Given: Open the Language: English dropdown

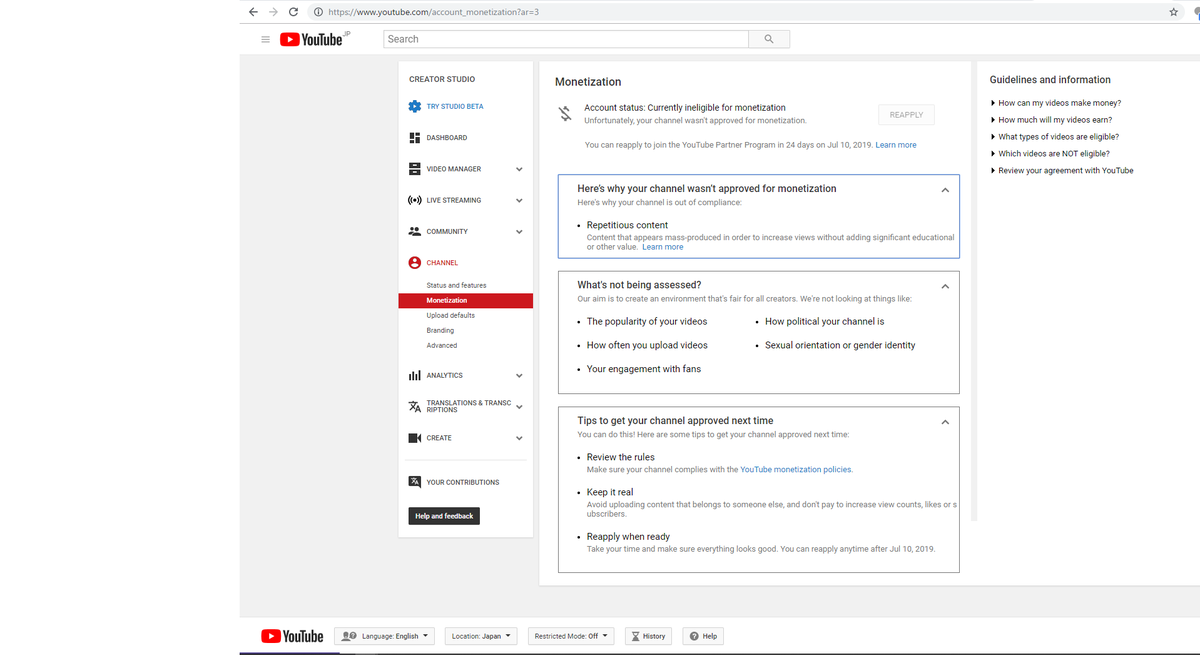Looking at the screenshot, I should coord(384,636).
